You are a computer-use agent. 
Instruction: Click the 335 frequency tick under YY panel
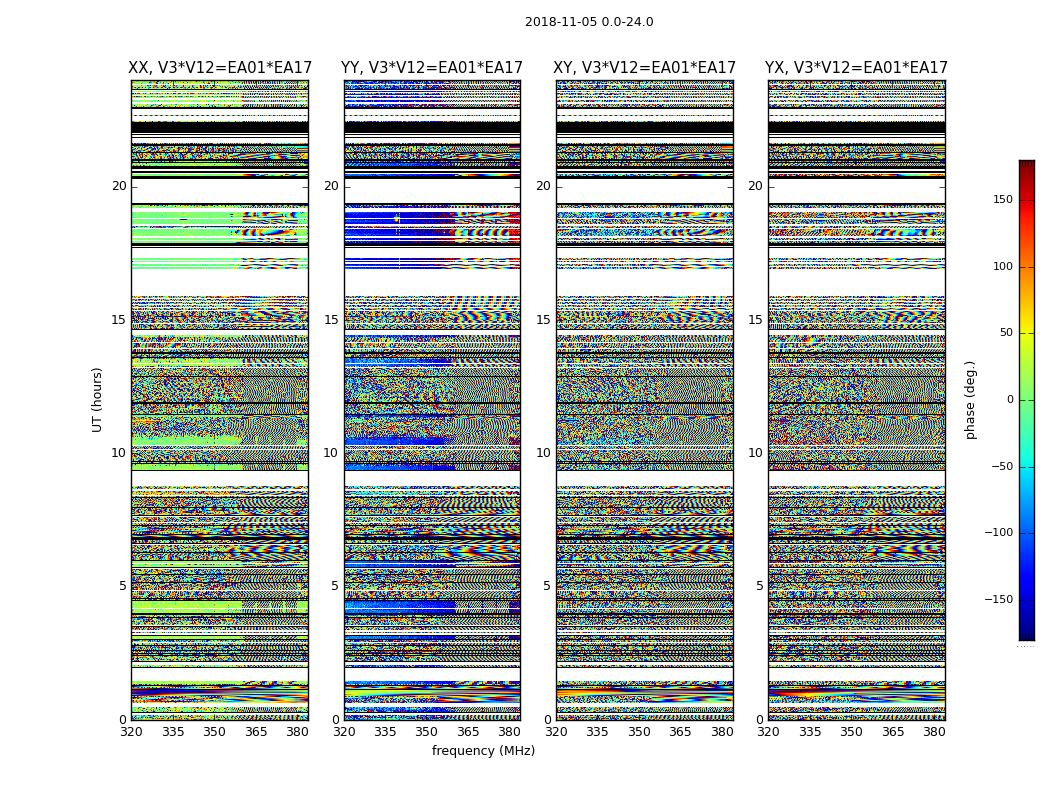[x=385, y=732]
